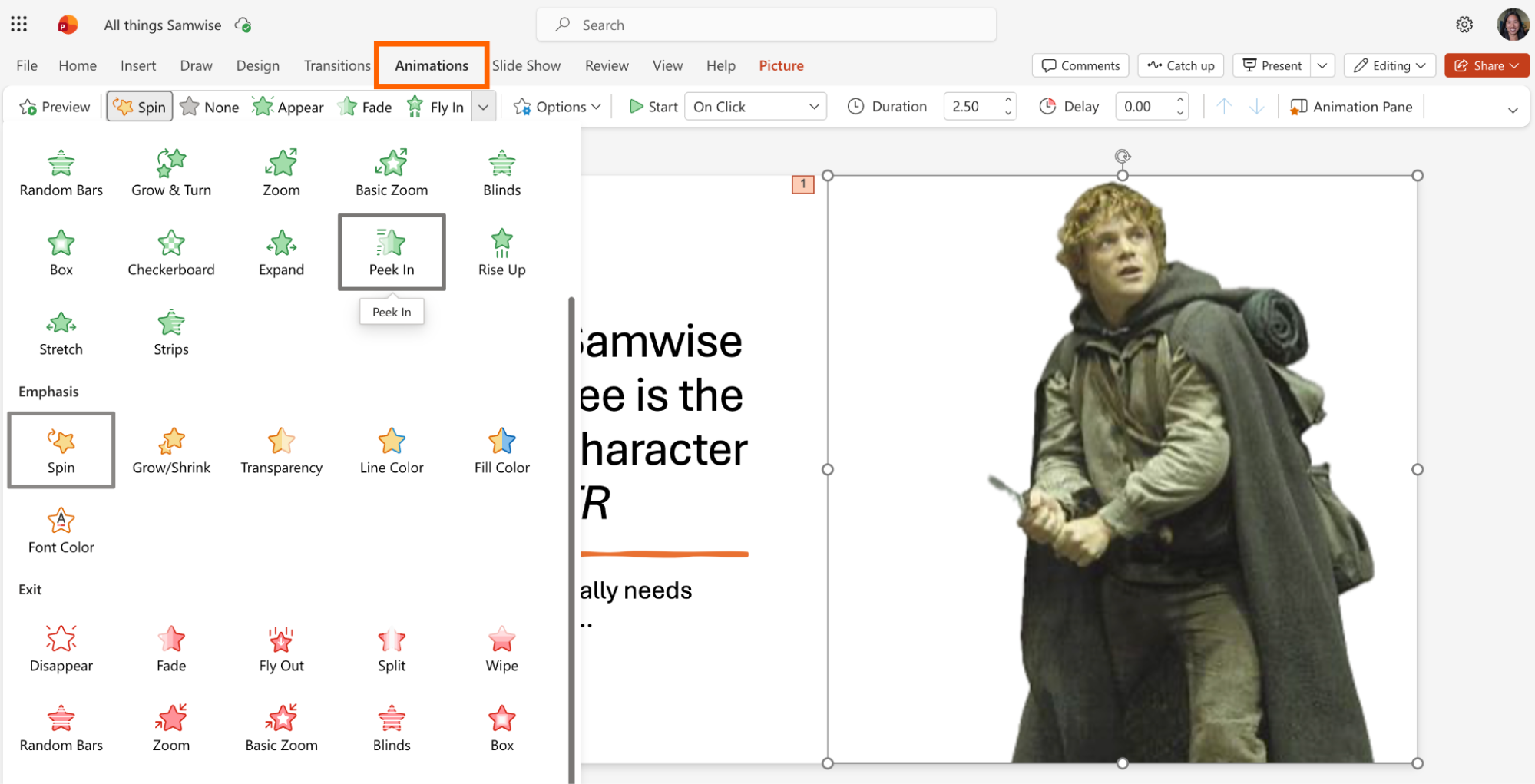Click the Preview animation button
This screenshot has width=1535, height=784.
(55, 107)
